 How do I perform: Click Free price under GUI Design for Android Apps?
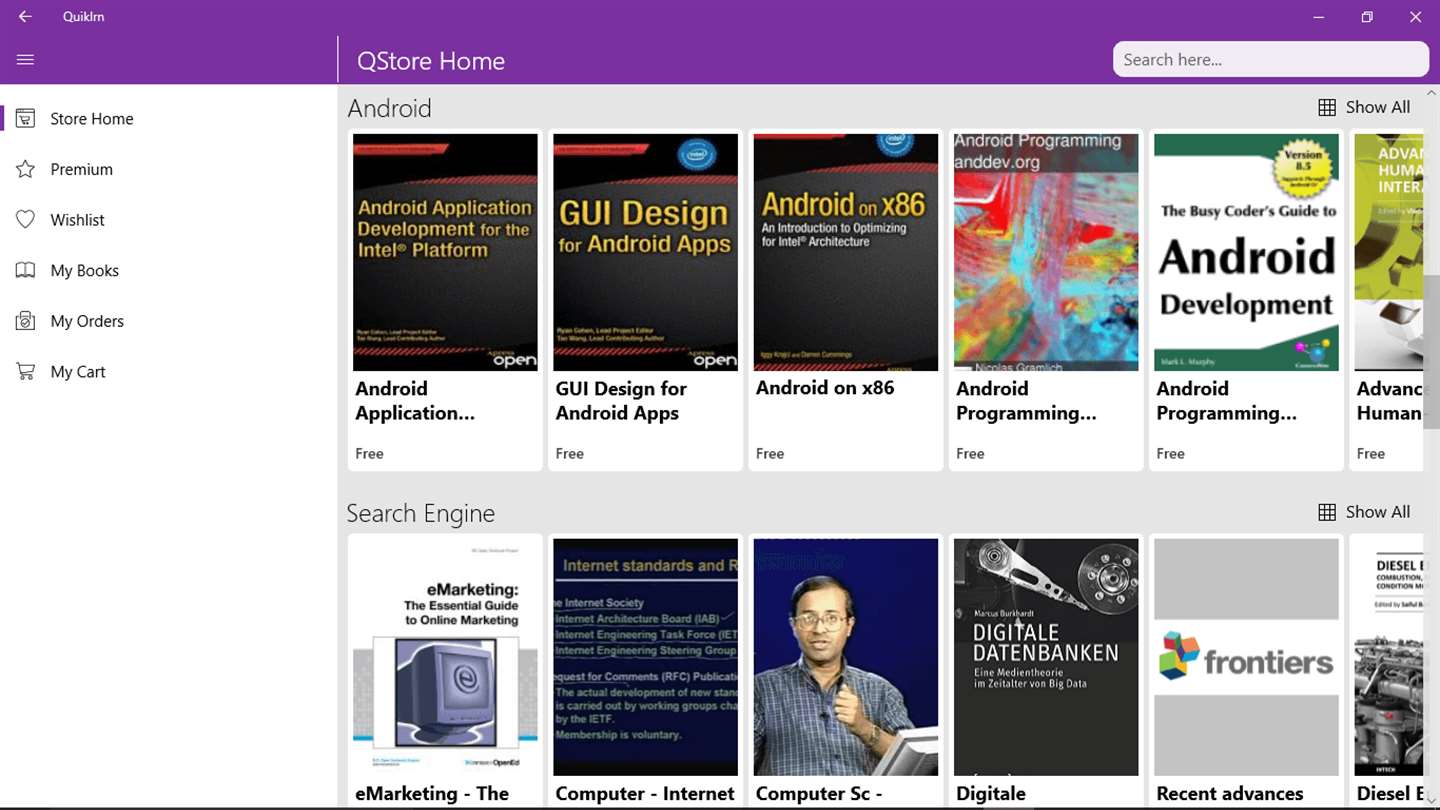pos(570,454)
